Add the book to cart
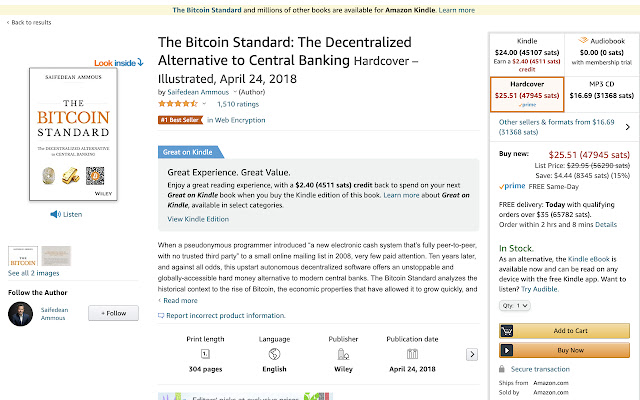This screenshot has width=640, height=400. pos(564,331)
